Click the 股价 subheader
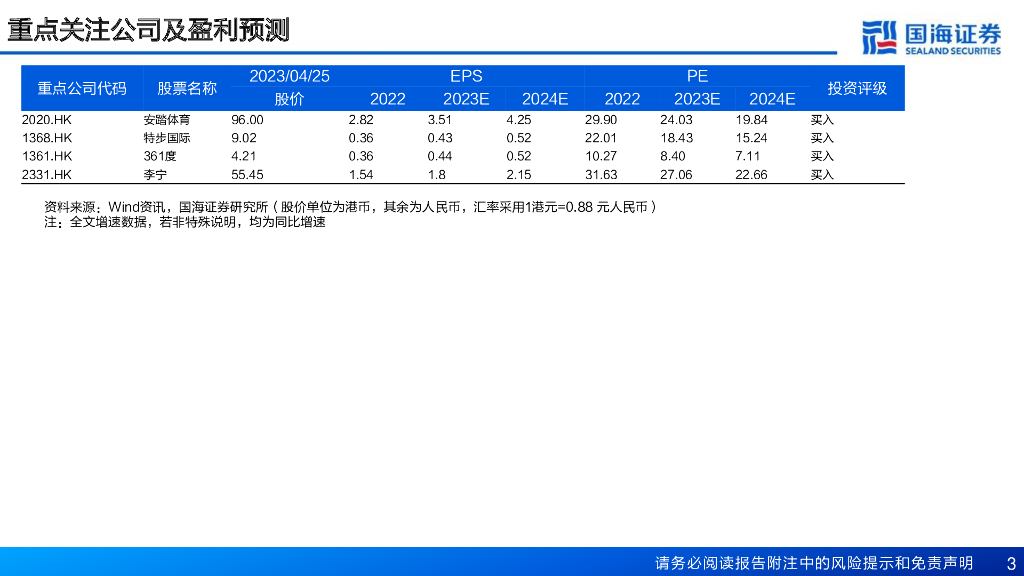 289,99
